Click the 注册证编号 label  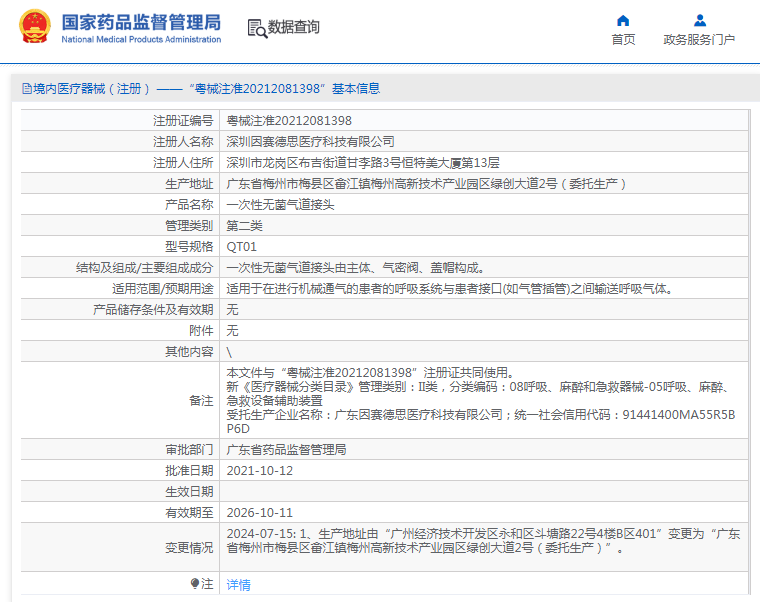[x=183, y=121]
